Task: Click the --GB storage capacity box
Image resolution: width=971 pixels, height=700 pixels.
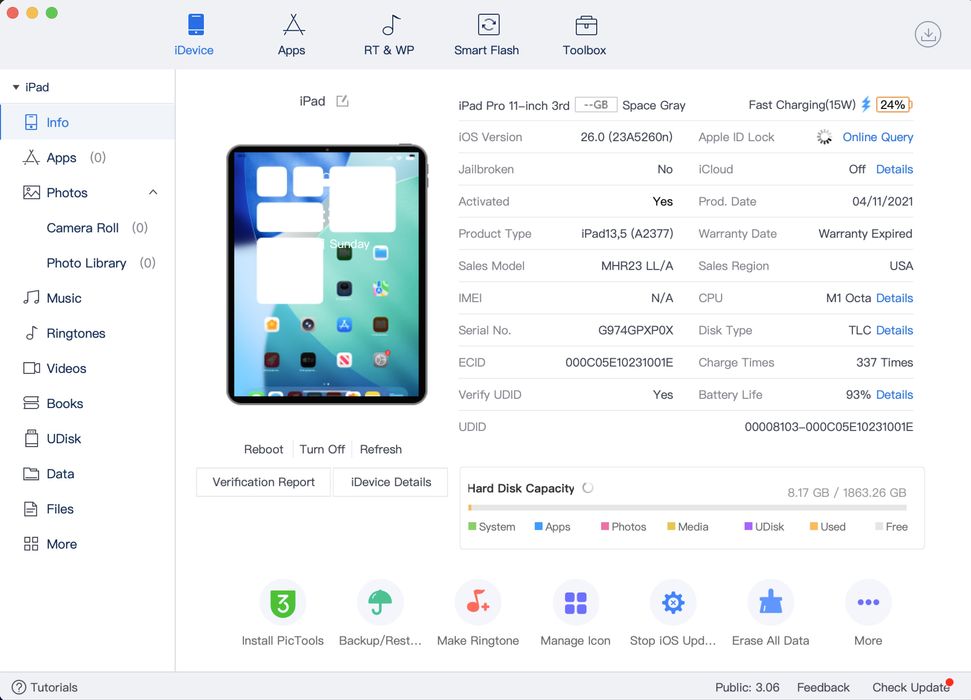Action: coord(596,105)
